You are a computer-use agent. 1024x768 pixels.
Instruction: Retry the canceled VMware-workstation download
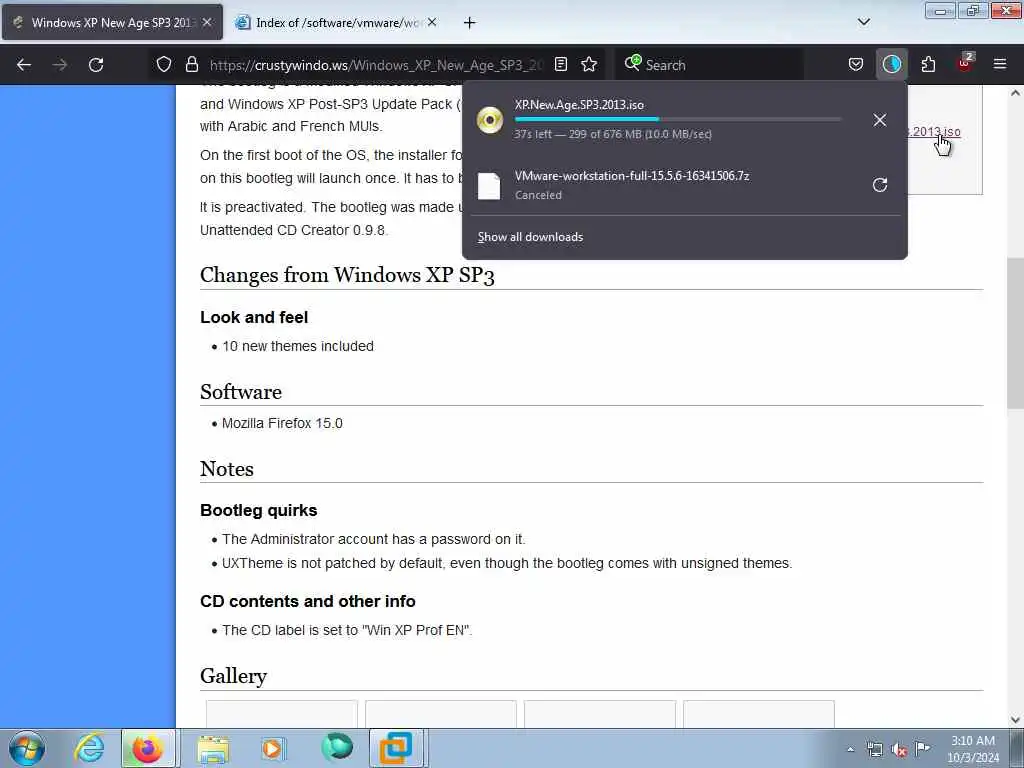click(x=880, y=185)
